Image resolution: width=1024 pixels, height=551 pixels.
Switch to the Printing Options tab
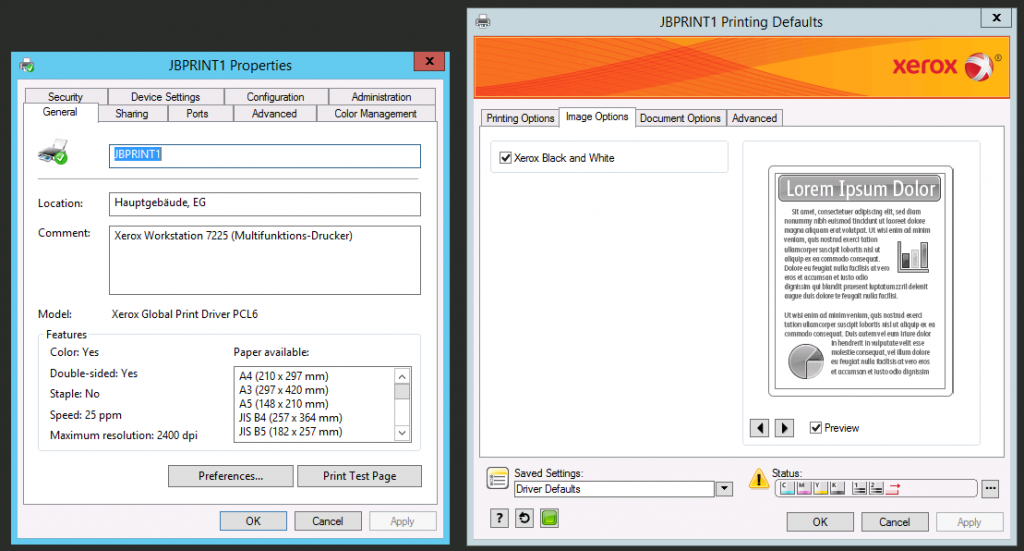click(520, 118)
